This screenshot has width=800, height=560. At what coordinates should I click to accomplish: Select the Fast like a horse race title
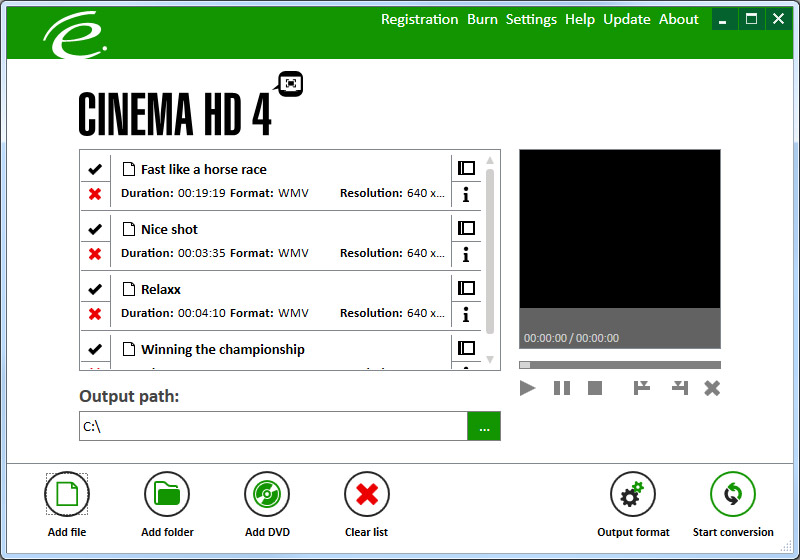point(204,169)
